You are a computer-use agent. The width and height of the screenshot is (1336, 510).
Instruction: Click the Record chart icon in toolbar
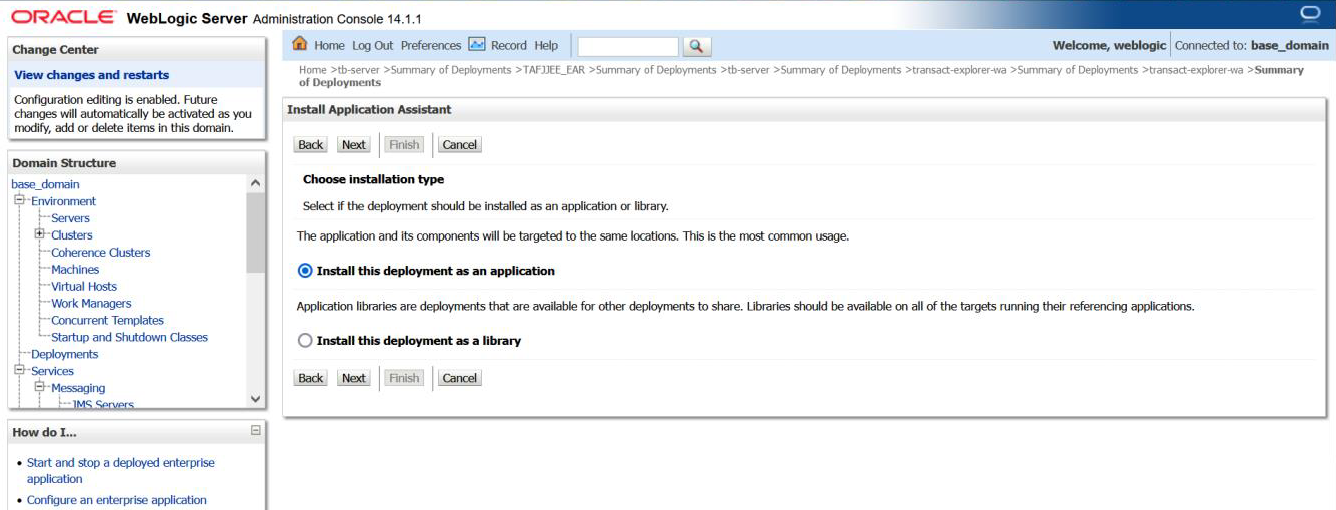[477, 45]
